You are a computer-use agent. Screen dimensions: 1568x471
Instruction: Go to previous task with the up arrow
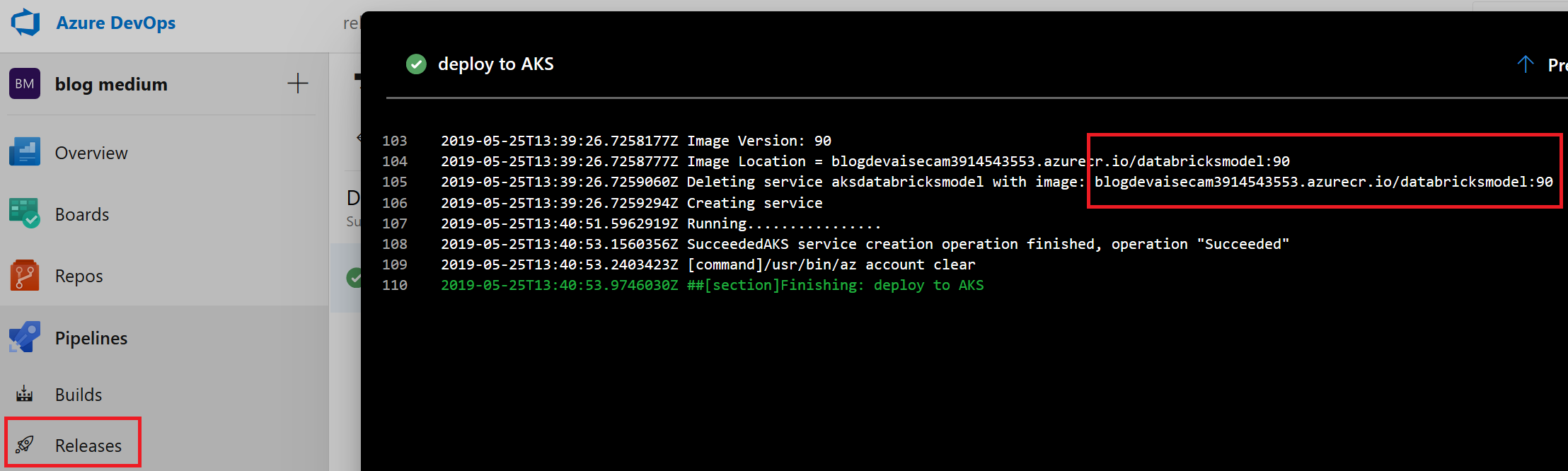(1526, 64)
